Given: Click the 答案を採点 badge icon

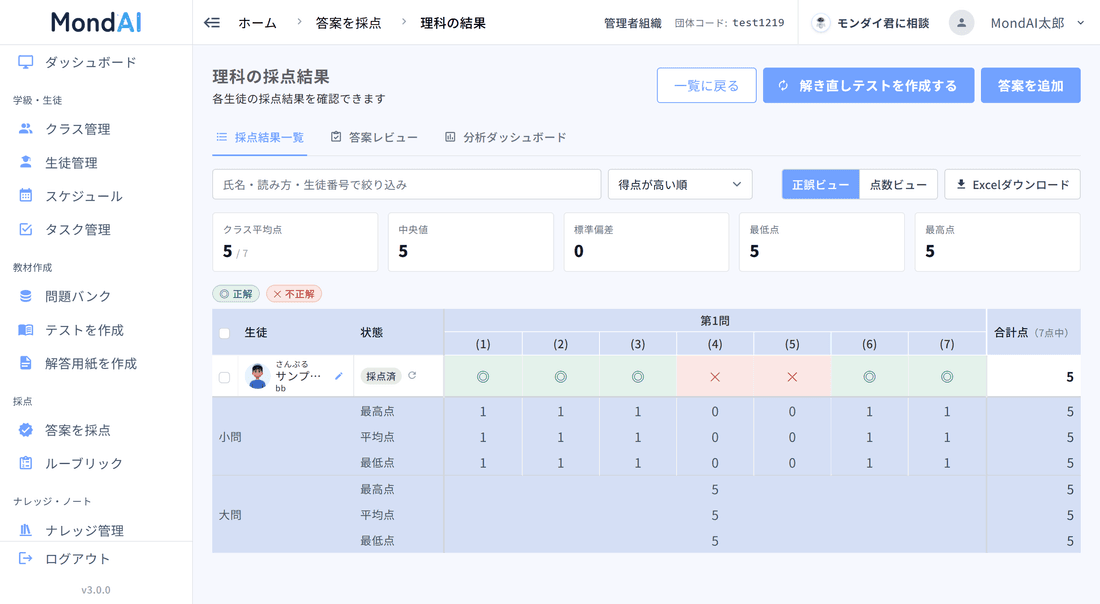Looking at the screenshot, I should (26, 430).
